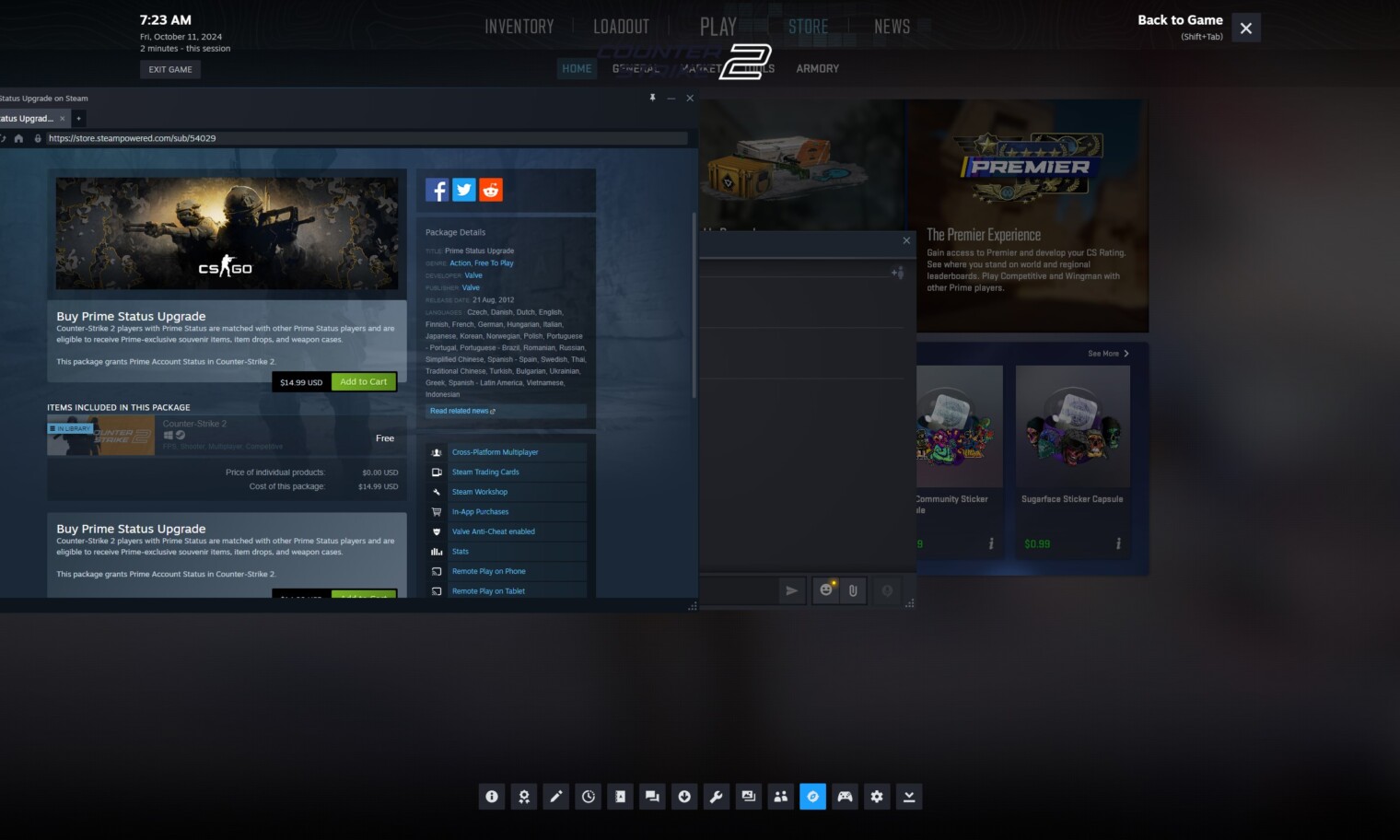Open CS:GO banner image
Screen dimensions: 1400x840
(x=227, y=234)
